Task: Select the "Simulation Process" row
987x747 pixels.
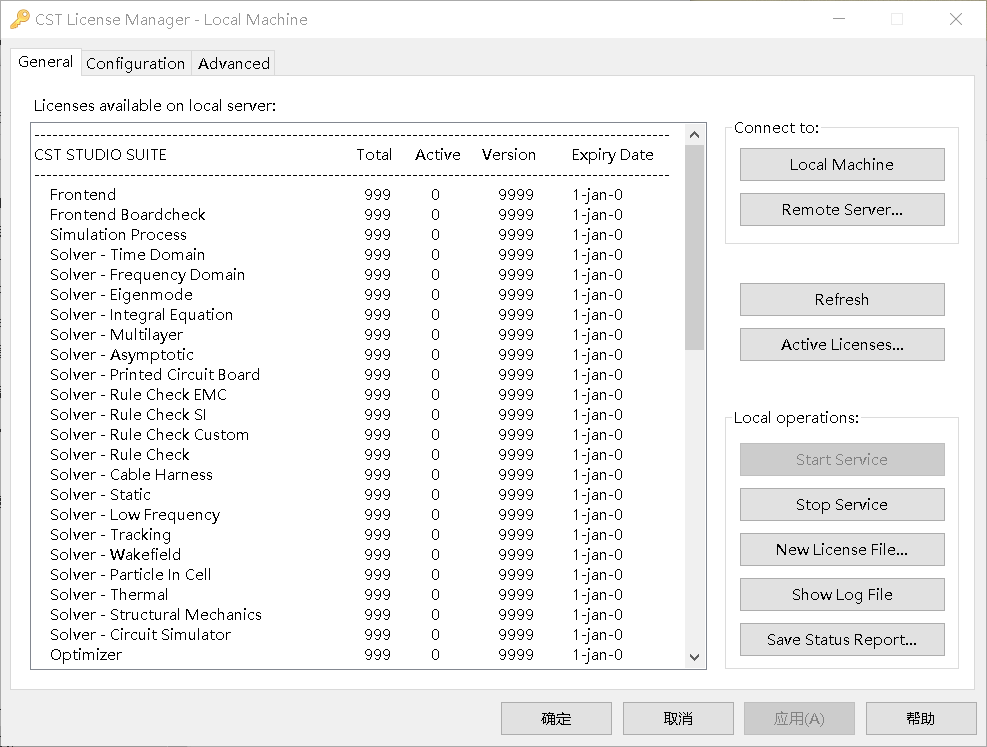Action: click(x=336, y=235)
